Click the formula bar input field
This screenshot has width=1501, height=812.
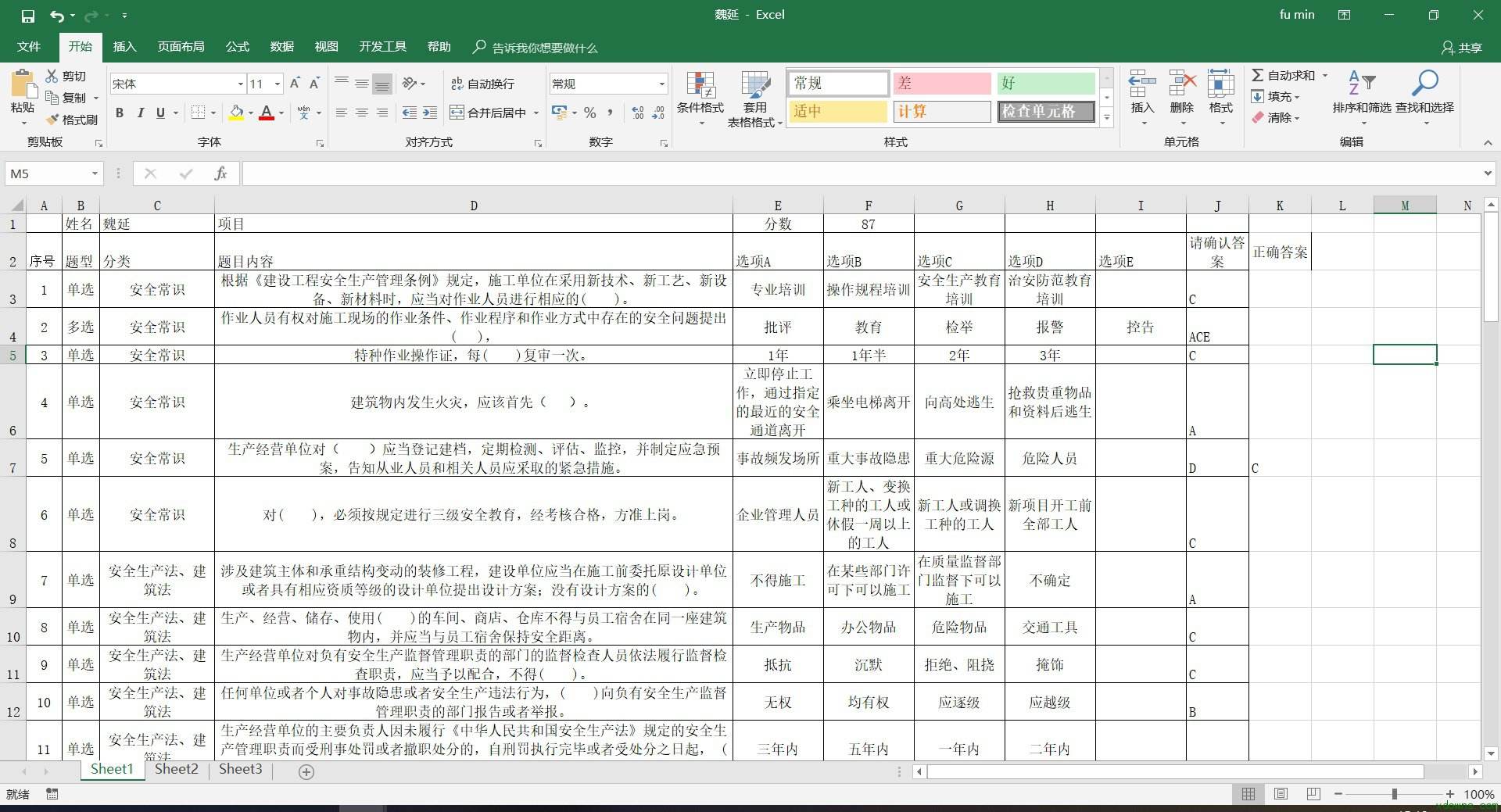coord(862,173)
